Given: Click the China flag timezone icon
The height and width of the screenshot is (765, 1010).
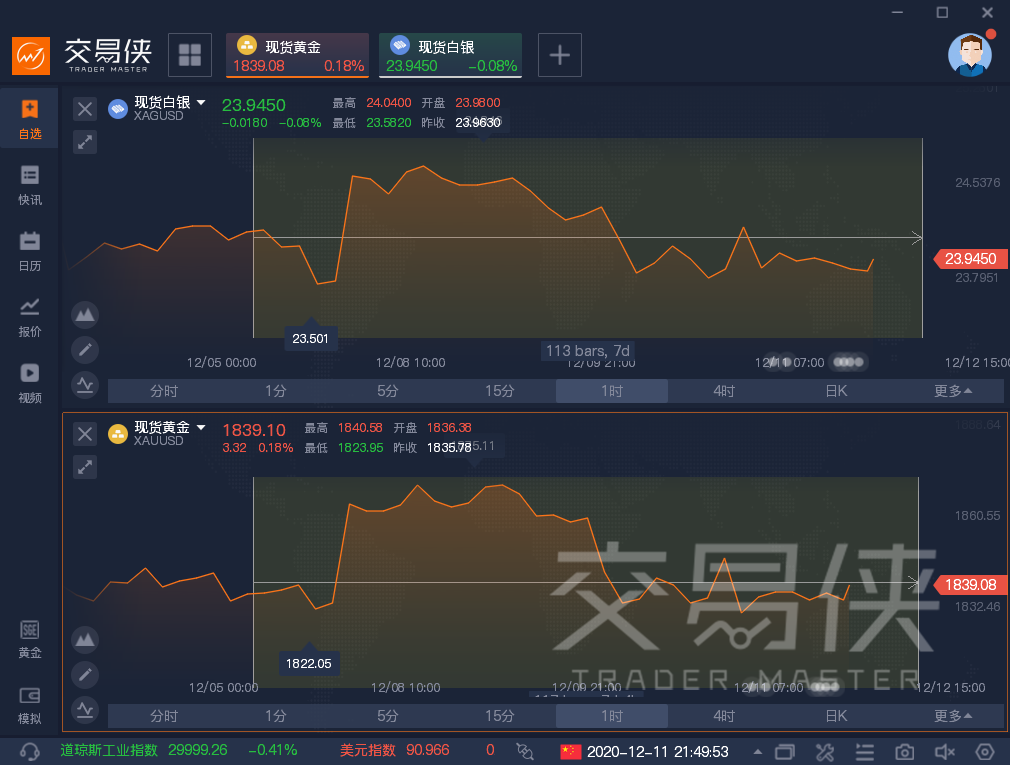Looking at the screenshot, I should 571,751.
